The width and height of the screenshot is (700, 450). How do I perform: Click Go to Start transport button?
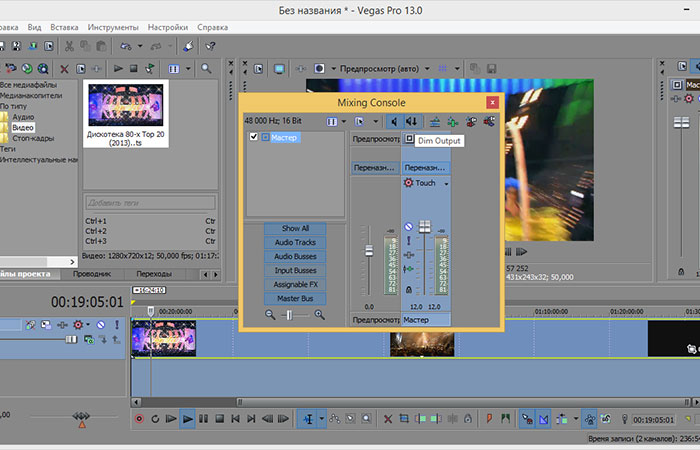235,419
